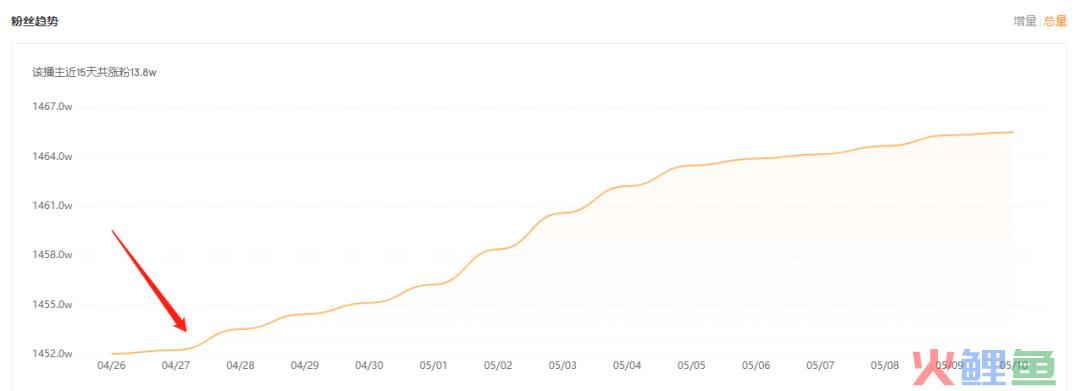Click the 火鲤鱼 watermark logo
Viewport: 1080px width, 391px height.
tap(984, 366)
